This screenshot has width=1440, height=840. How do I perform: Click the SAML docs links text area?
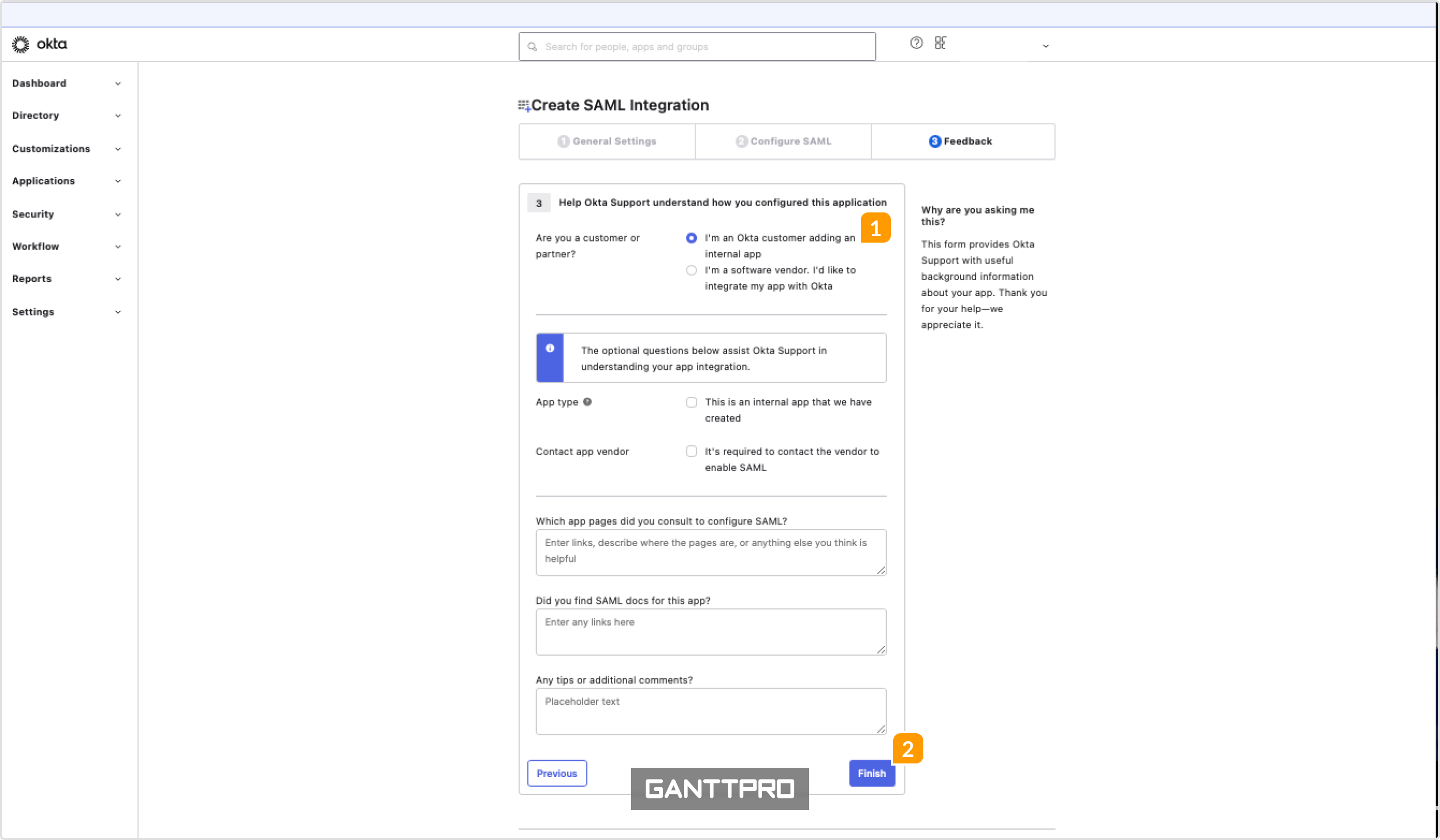coord(711,632)
